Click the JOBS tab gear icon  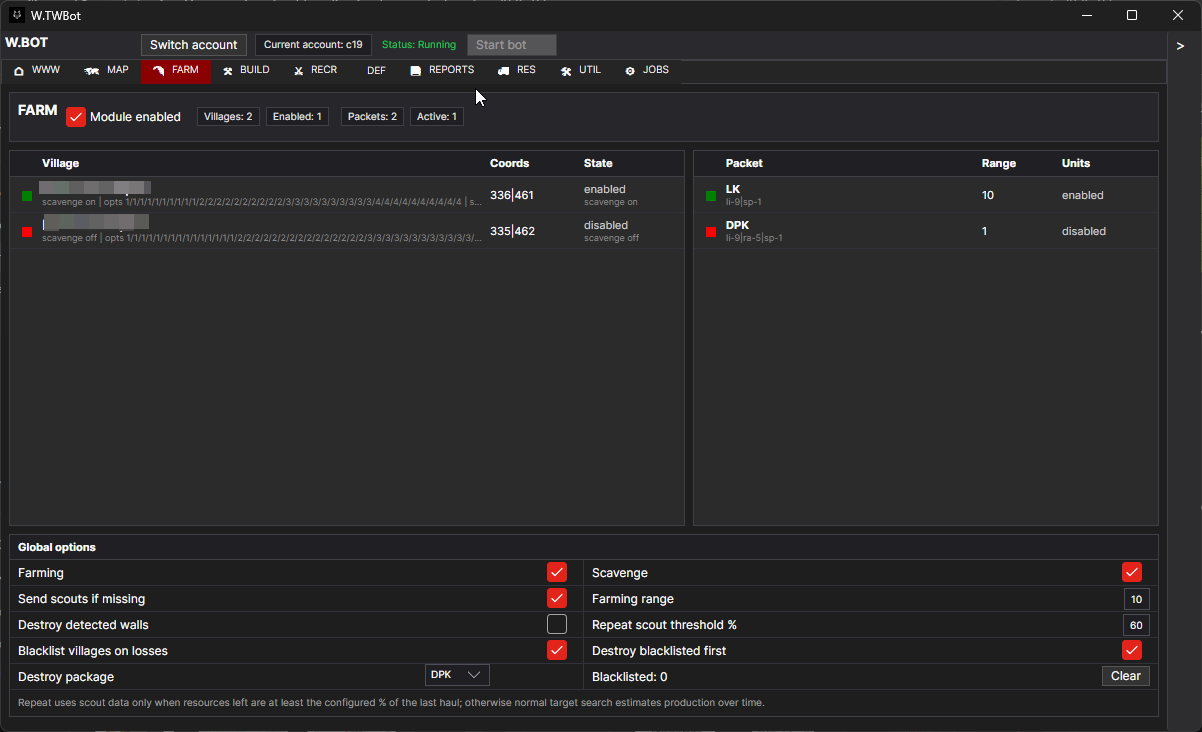[630, 71]
